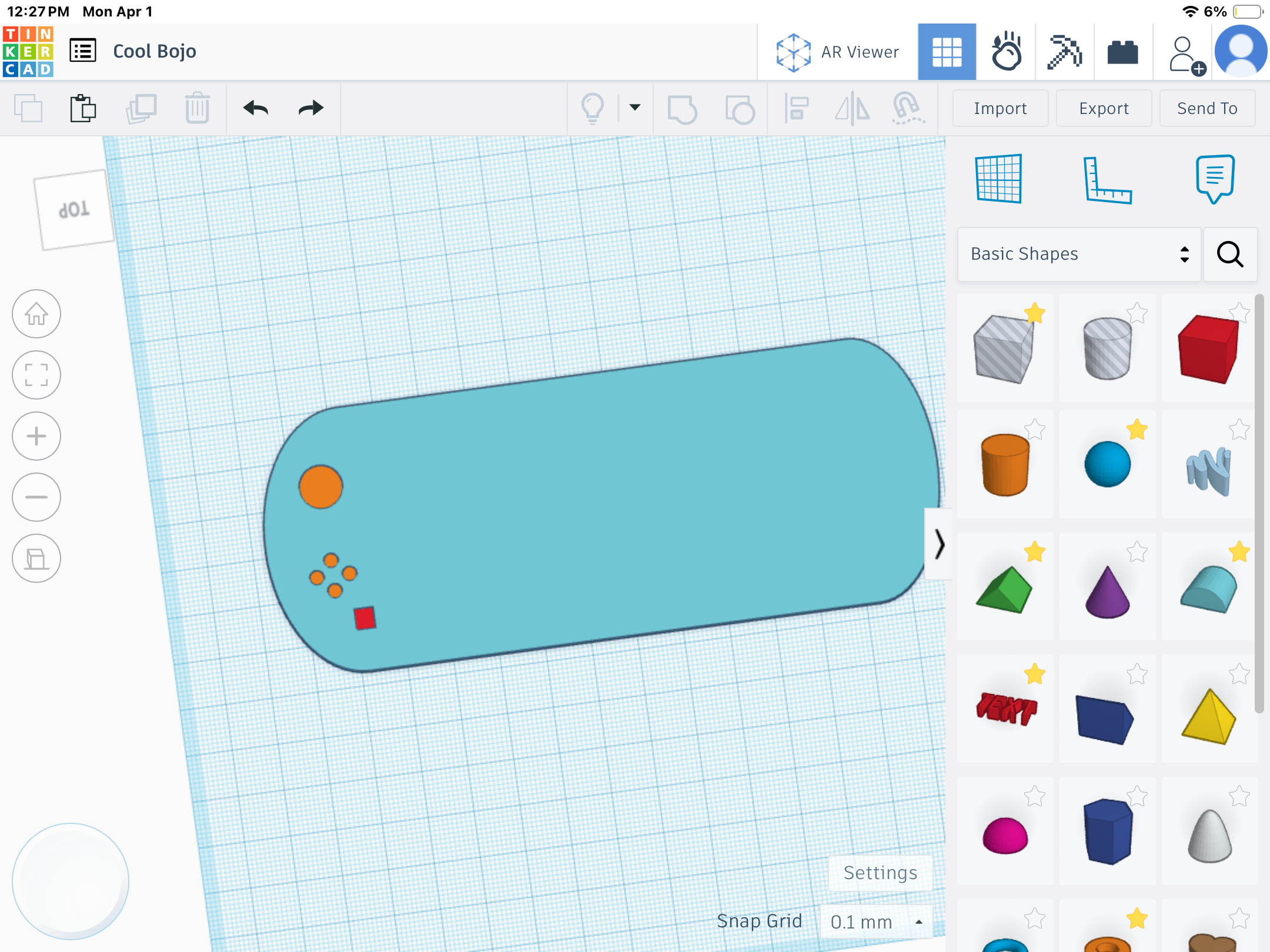
Task: Click the Cruise magnet icon
Action: (908, 109)
